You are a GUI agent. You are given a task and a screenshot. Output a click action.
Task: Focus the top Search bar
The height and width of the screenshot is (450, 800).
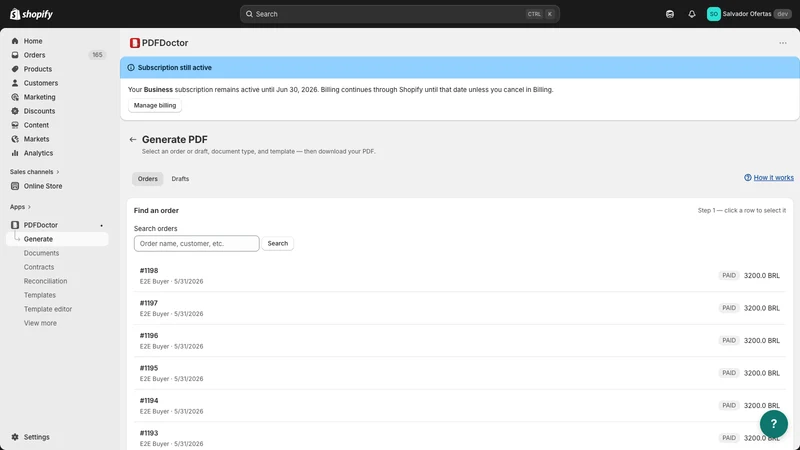tap(399, 14)
